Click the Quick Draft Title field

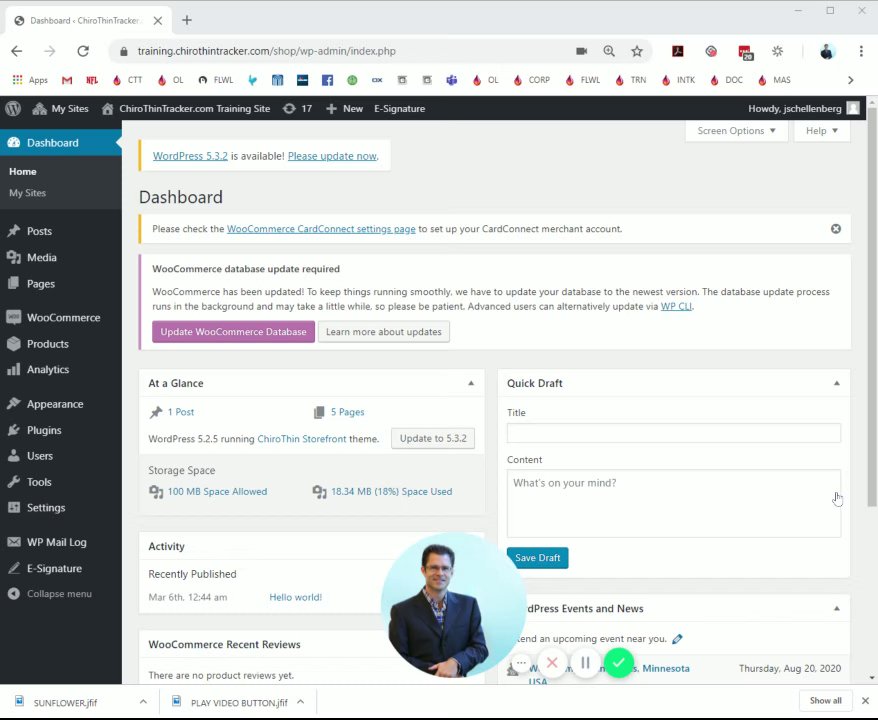click(674, 433)
